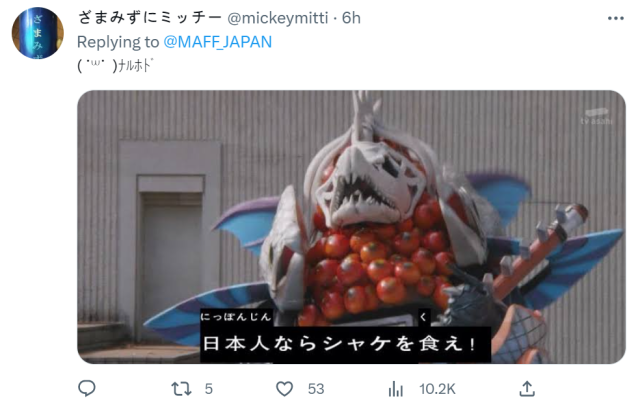640x403 pixels.
Task: Click the tweet text ending ﾅﾙﾎﾄﾞ
Action: (115, 66)
